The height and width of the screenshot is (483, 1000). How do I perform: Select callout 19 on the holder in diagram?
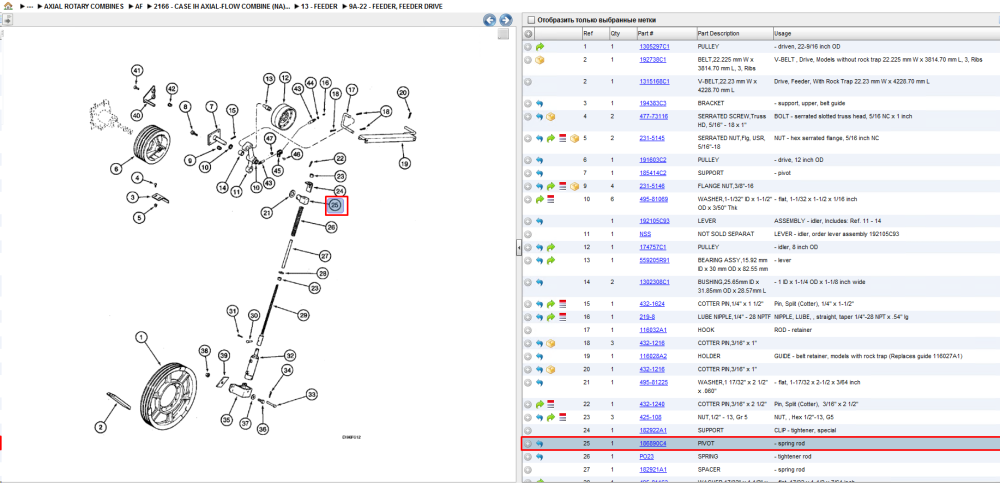click(x=404, y=163)
